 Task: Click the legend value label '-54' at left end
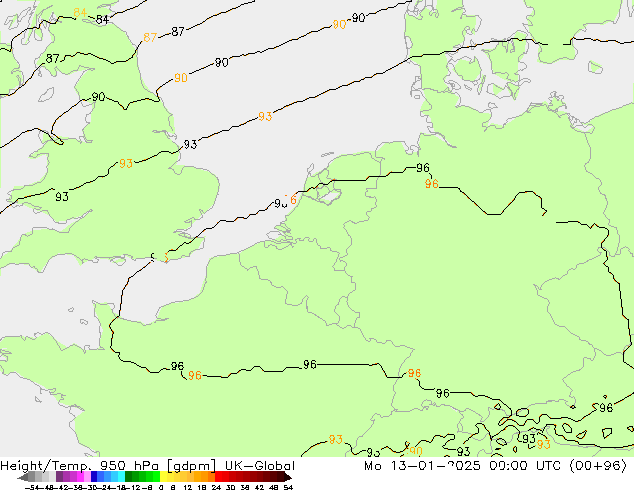[x=32, y=488]
